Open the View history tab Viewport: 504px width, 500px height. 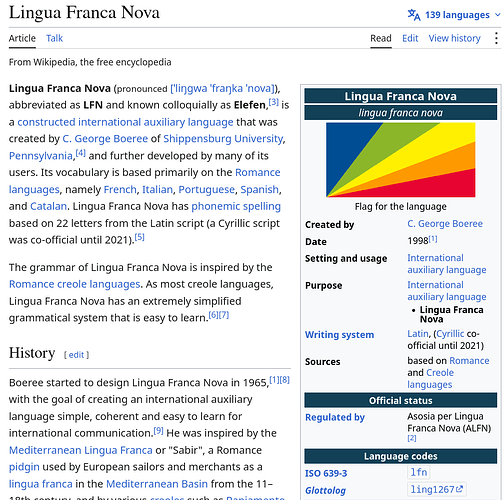coord(454,38)
